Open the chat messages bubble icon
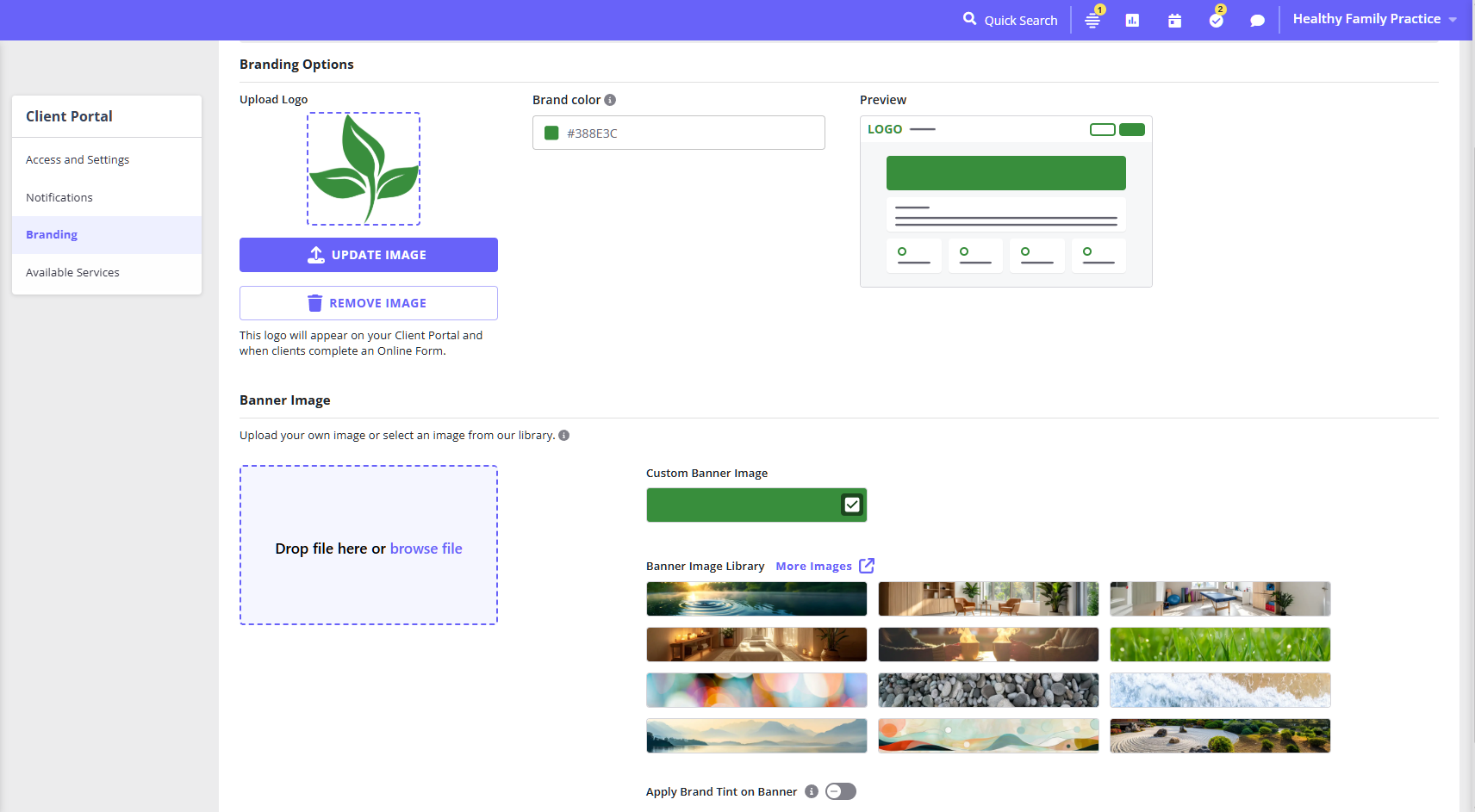 pos(1257,21)
